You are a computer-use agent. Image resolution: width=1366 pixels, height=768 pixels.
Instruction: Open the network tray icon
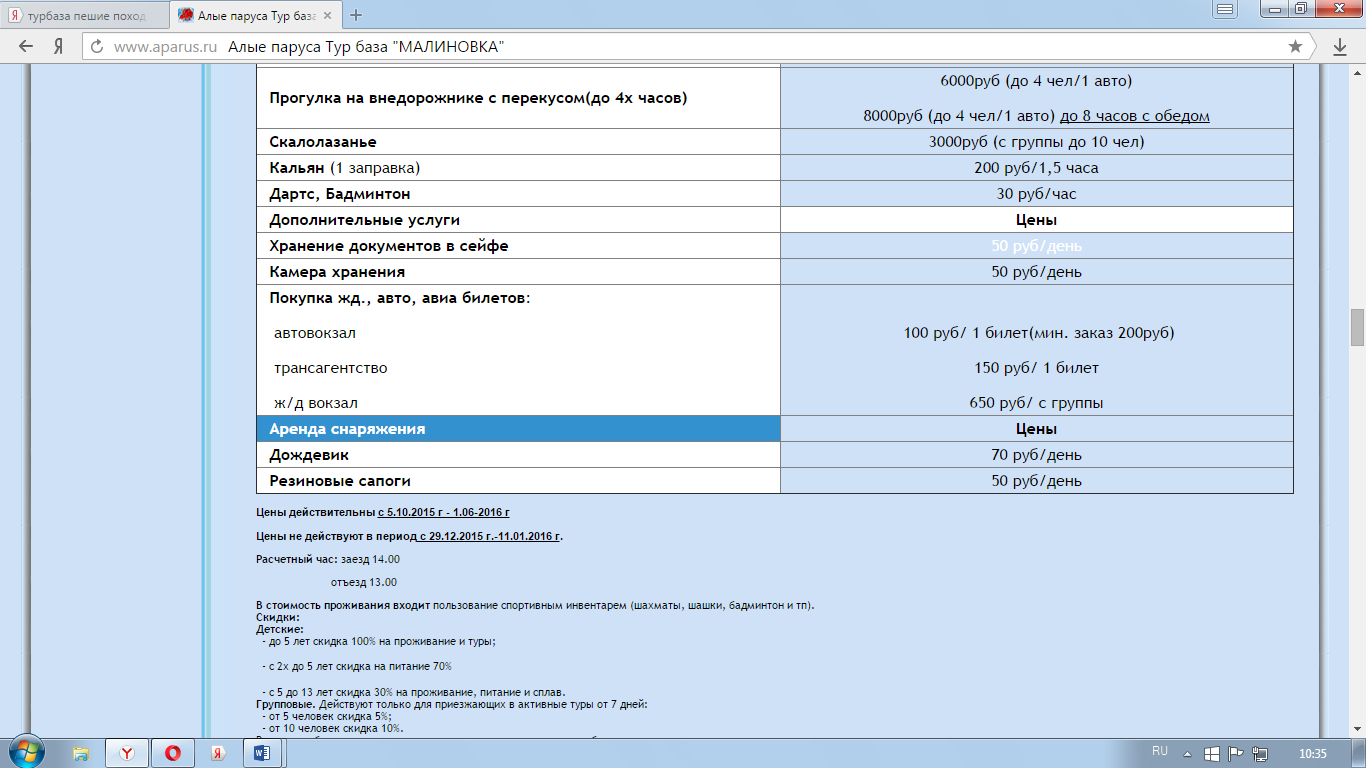tap(1260, 753)
